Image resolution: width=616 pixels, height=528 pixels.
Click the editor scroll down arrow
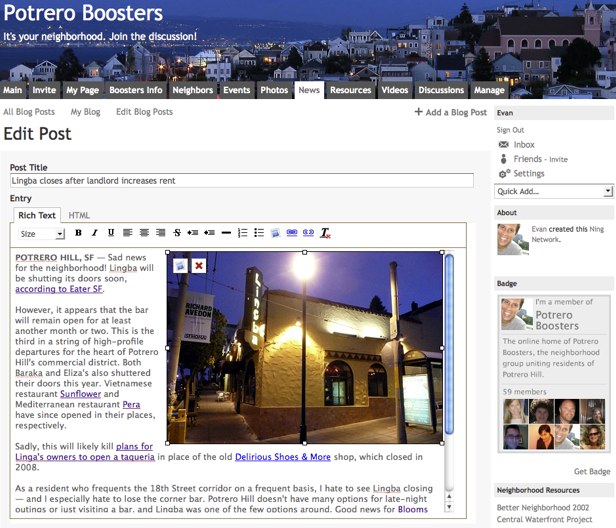pyautogui.click(x=449, y=507)
